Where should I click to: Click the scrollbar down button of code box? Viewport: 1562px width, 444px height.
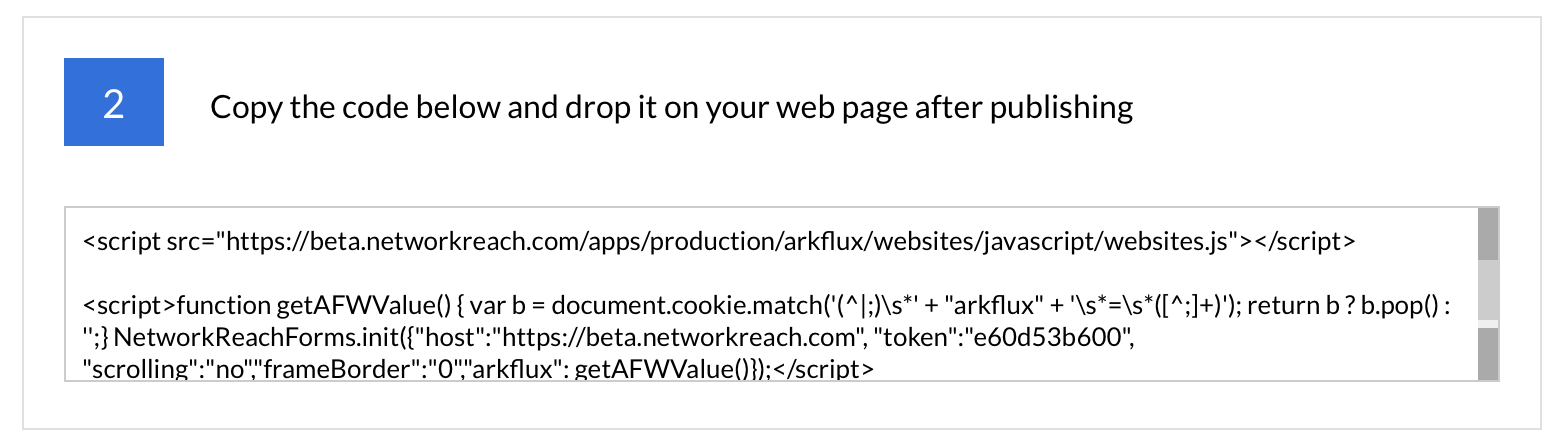[1488, 354]
